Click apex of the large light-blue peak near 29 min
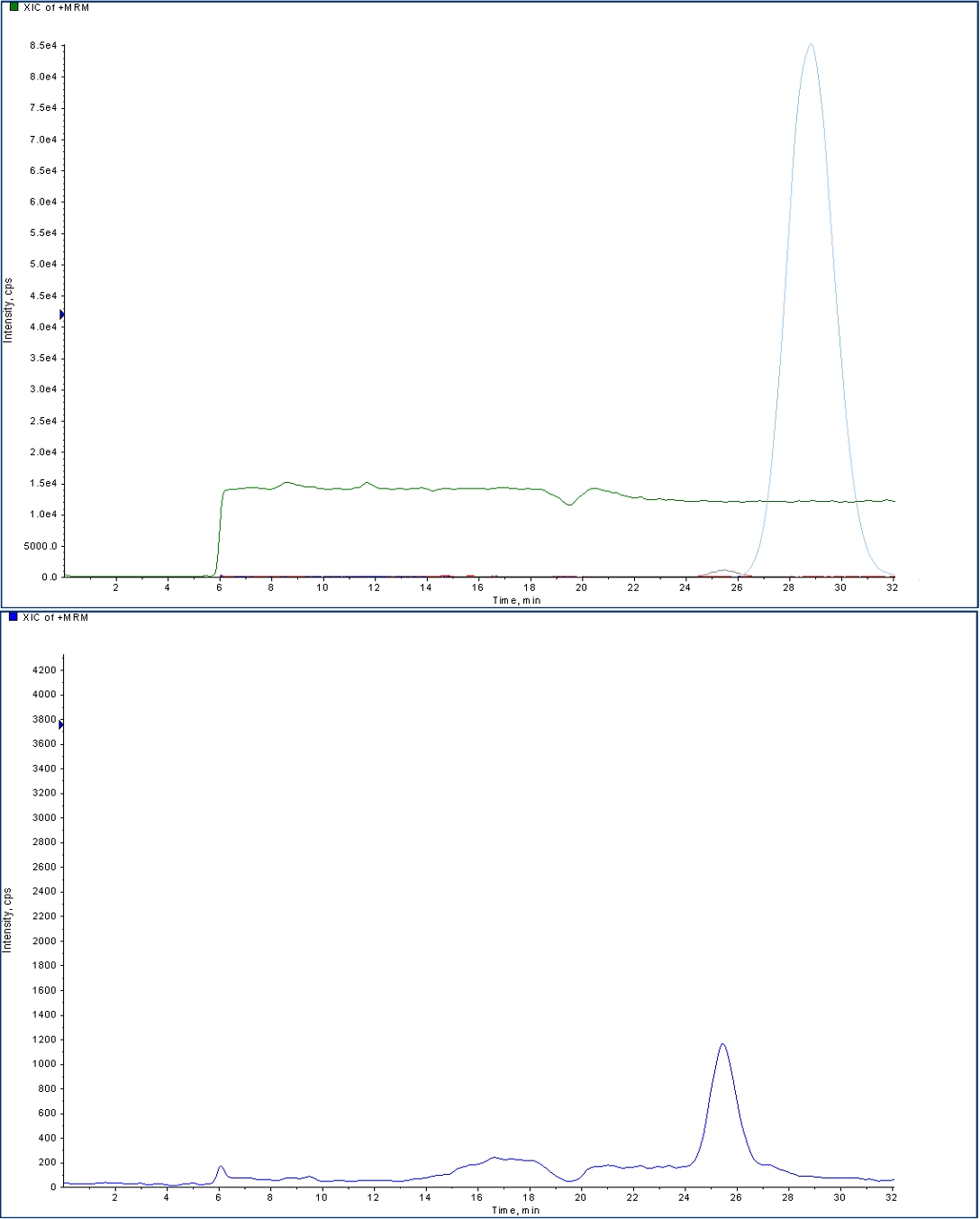Image resolution: width=980 pixels, height=1219 pixels. click(x=811, y=44)
